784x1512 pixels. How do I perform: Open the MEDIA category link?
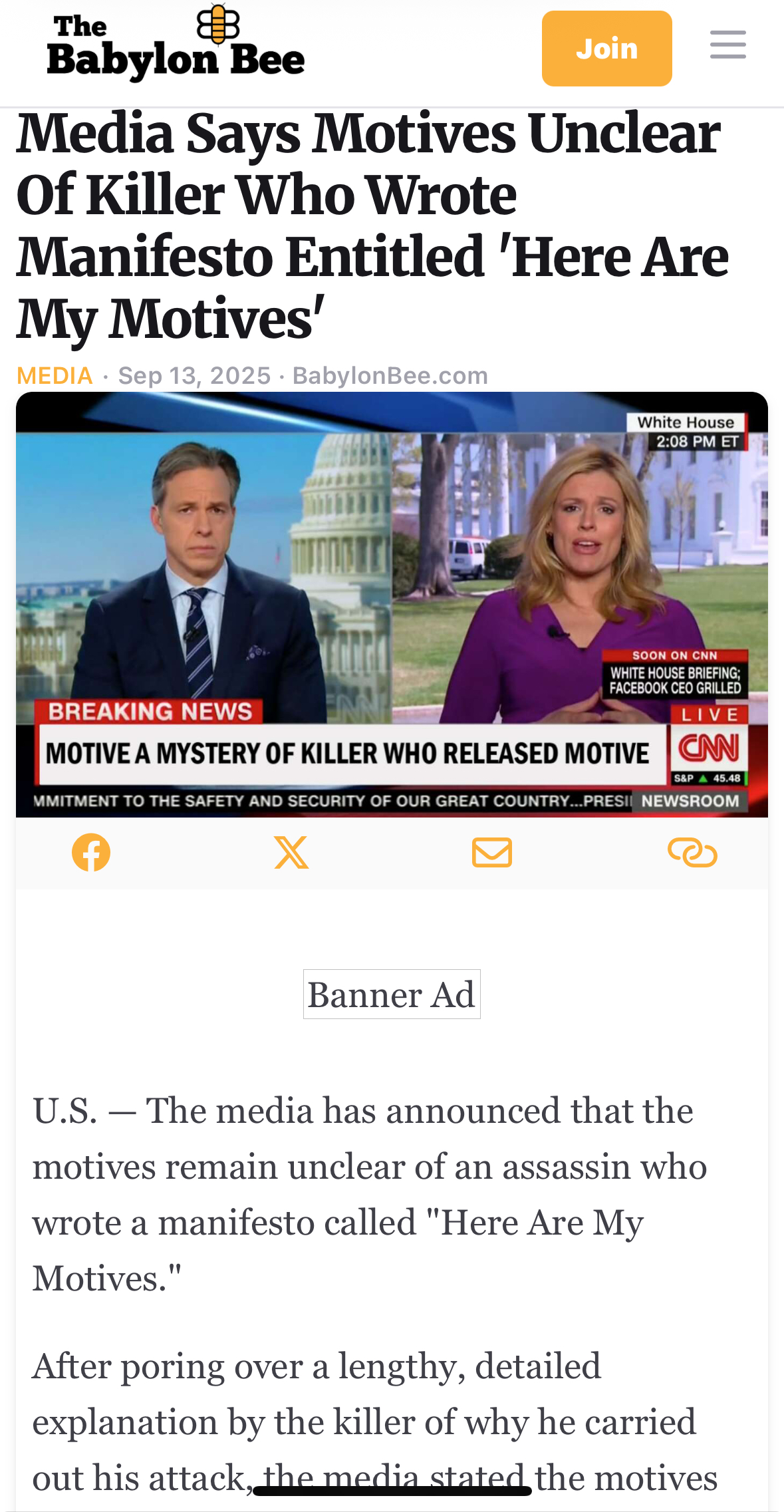[x=55, y=376]
